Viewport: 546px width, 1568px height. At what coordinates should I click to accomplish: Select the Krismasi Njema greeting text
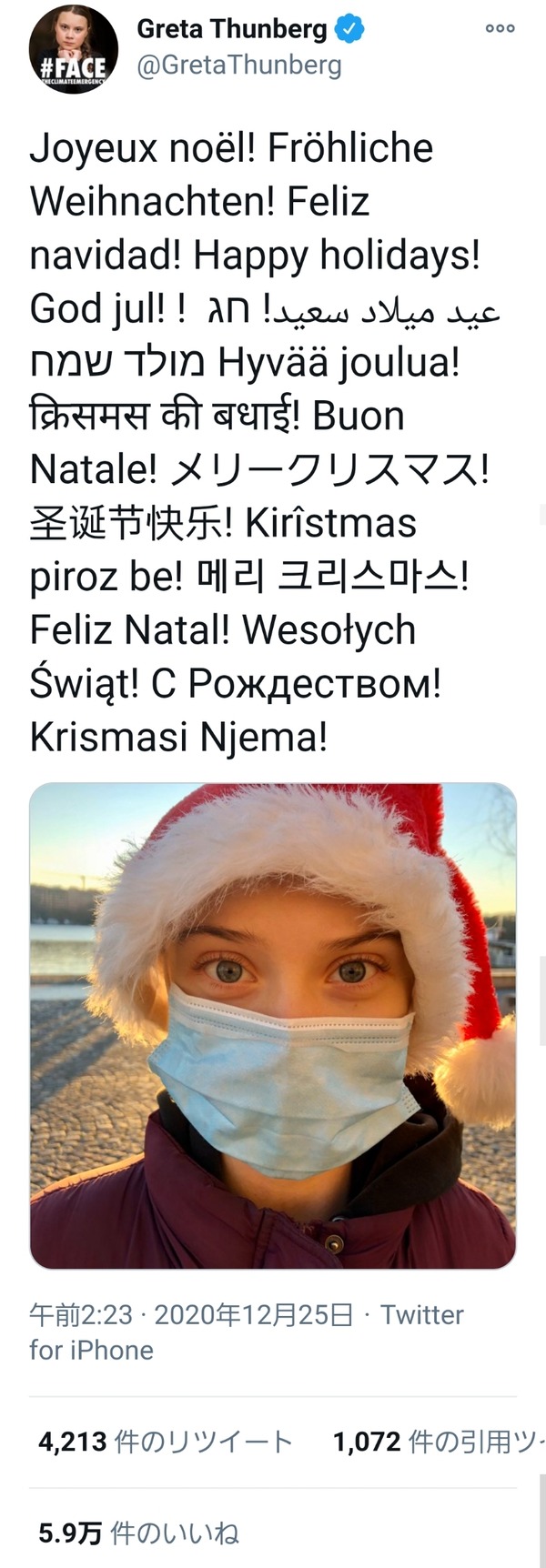pos(178,737)
